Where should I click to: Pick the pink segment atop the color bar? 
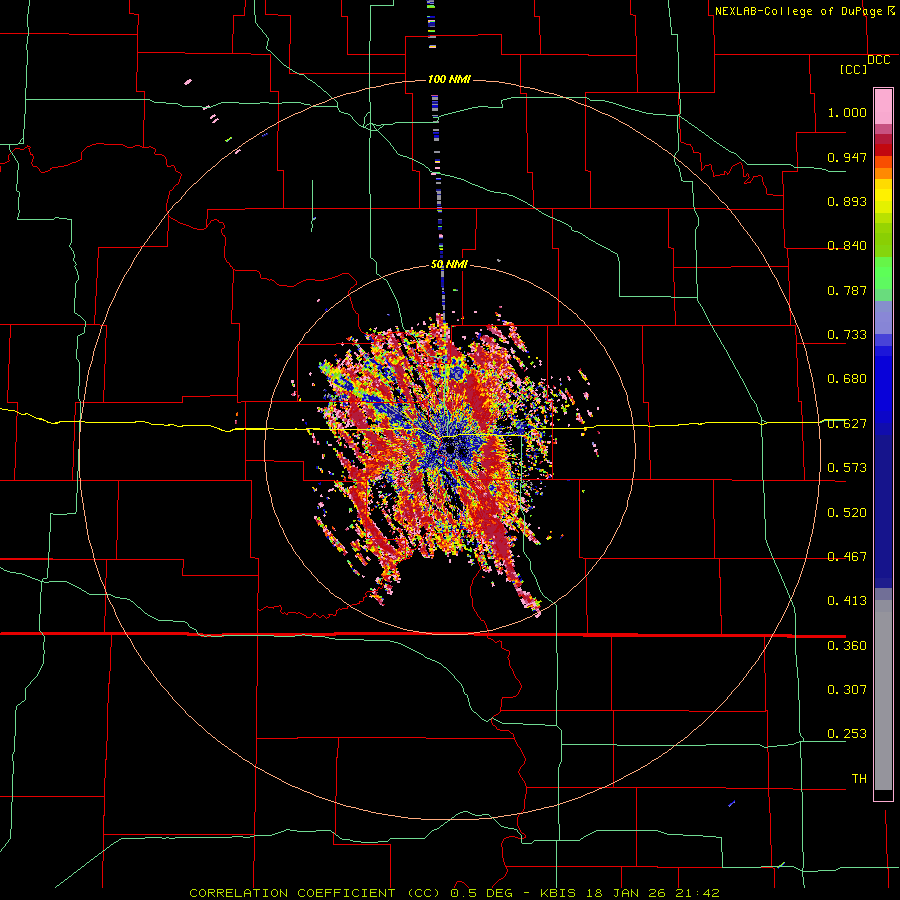point(883,107)
